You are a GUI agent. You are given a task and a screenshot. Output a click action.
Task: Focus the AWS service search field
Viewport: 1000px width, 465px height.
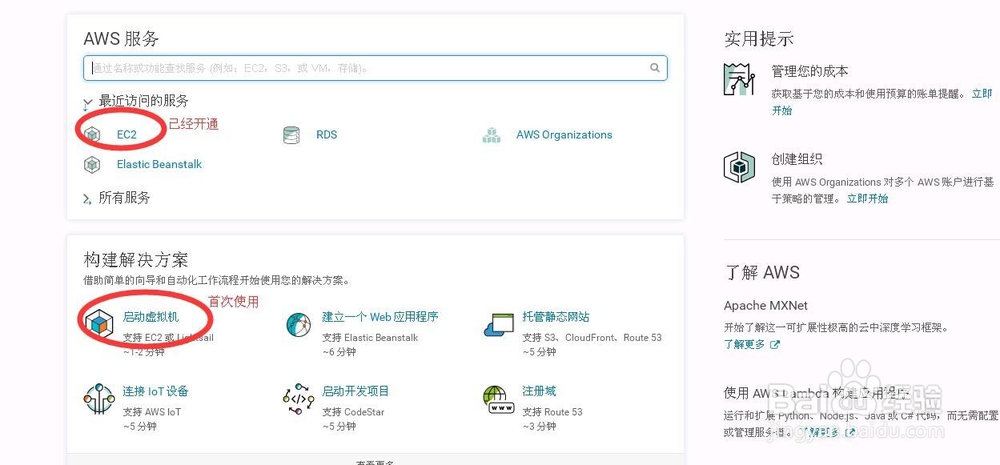(375, 68)
